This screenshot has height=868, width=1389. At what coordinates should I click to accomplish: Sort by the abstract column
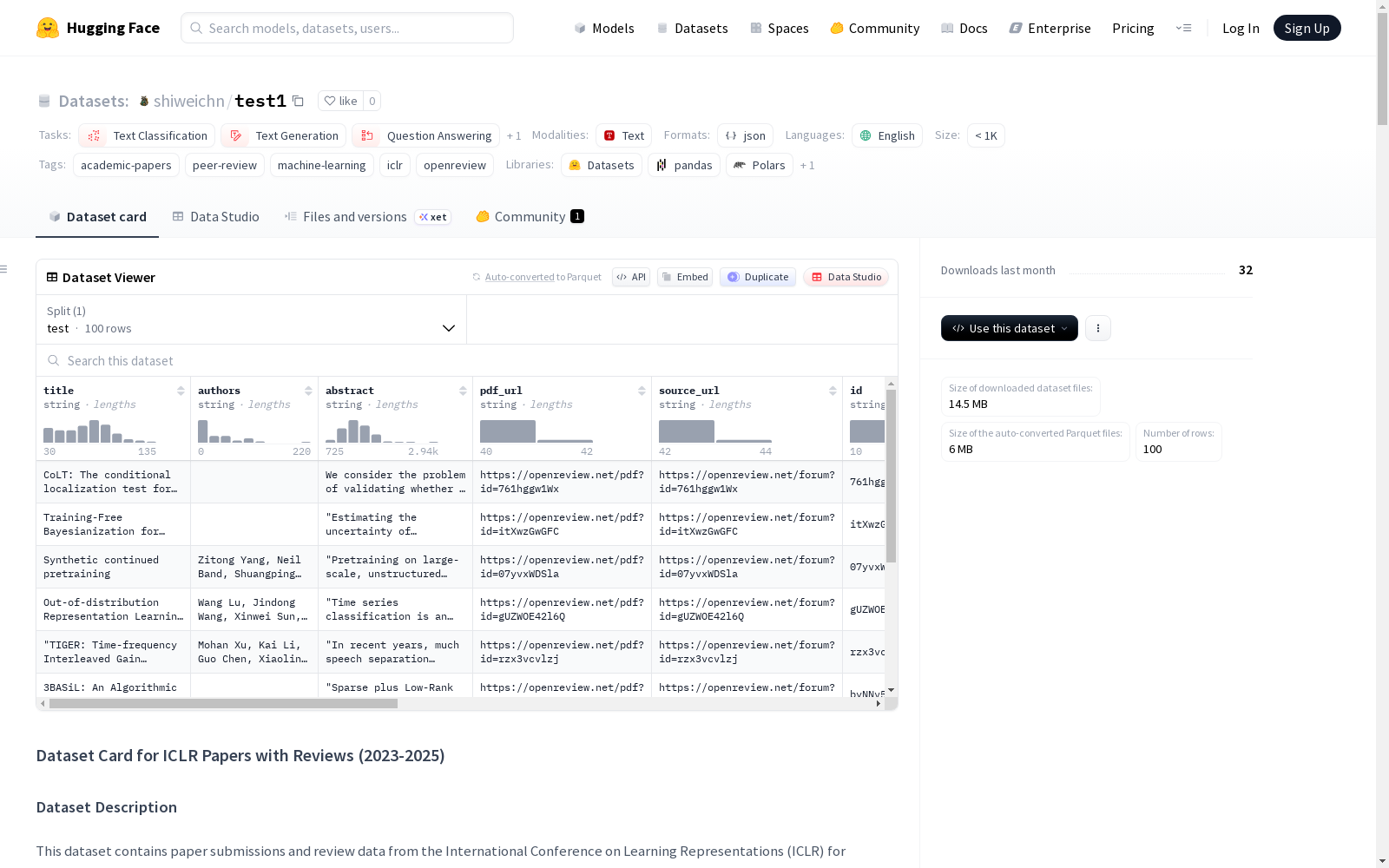click(463, 391)
